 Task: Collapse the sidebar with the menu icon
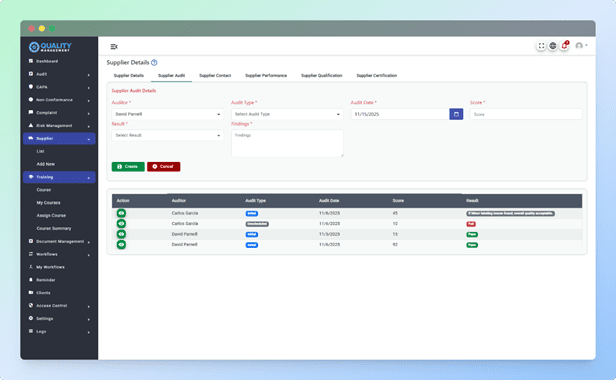[x=114, y=46]
